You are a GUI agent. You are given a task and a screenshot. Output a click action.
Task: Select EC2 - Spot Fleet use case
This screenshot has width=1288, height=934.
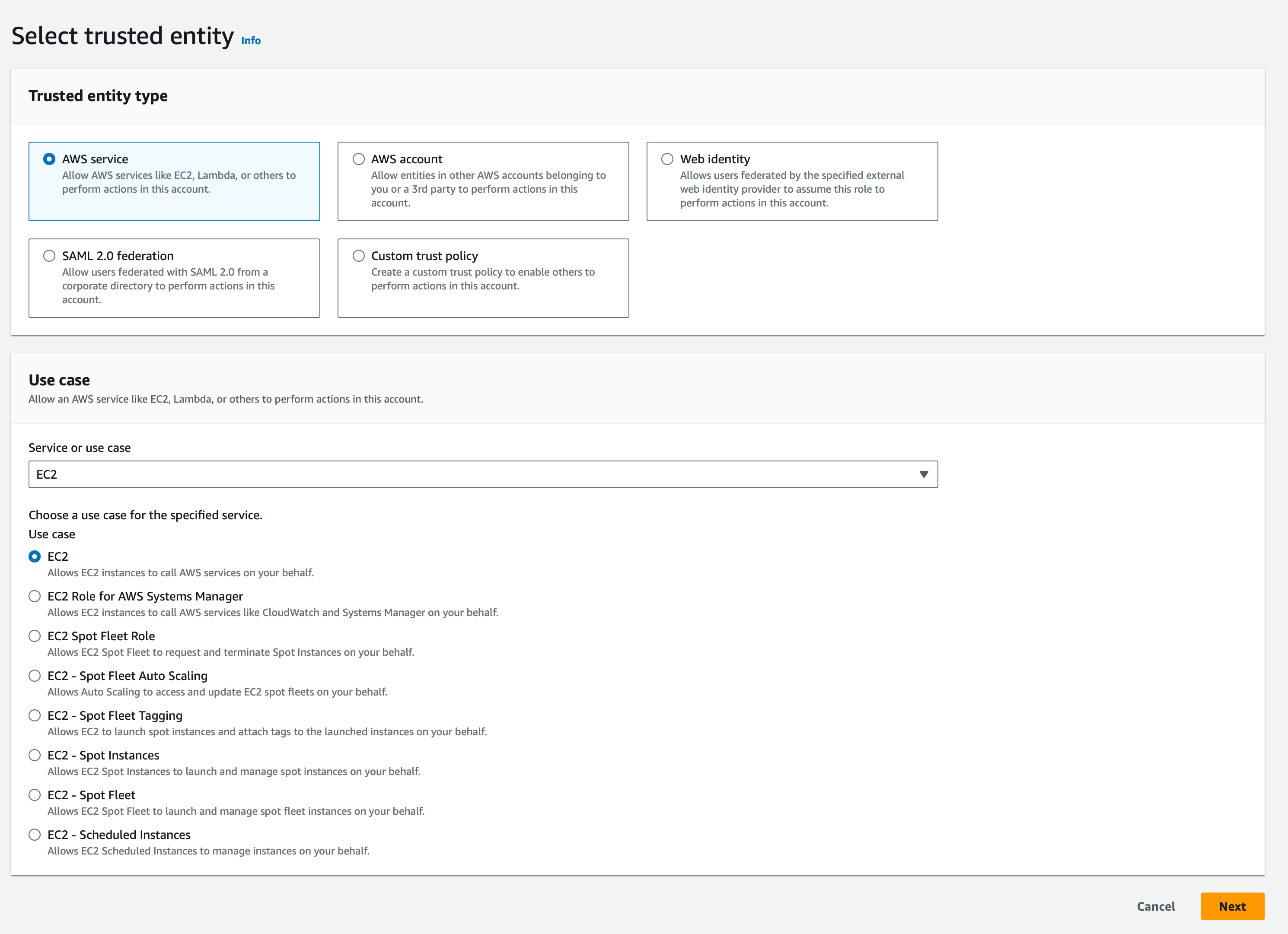(35, 795)
